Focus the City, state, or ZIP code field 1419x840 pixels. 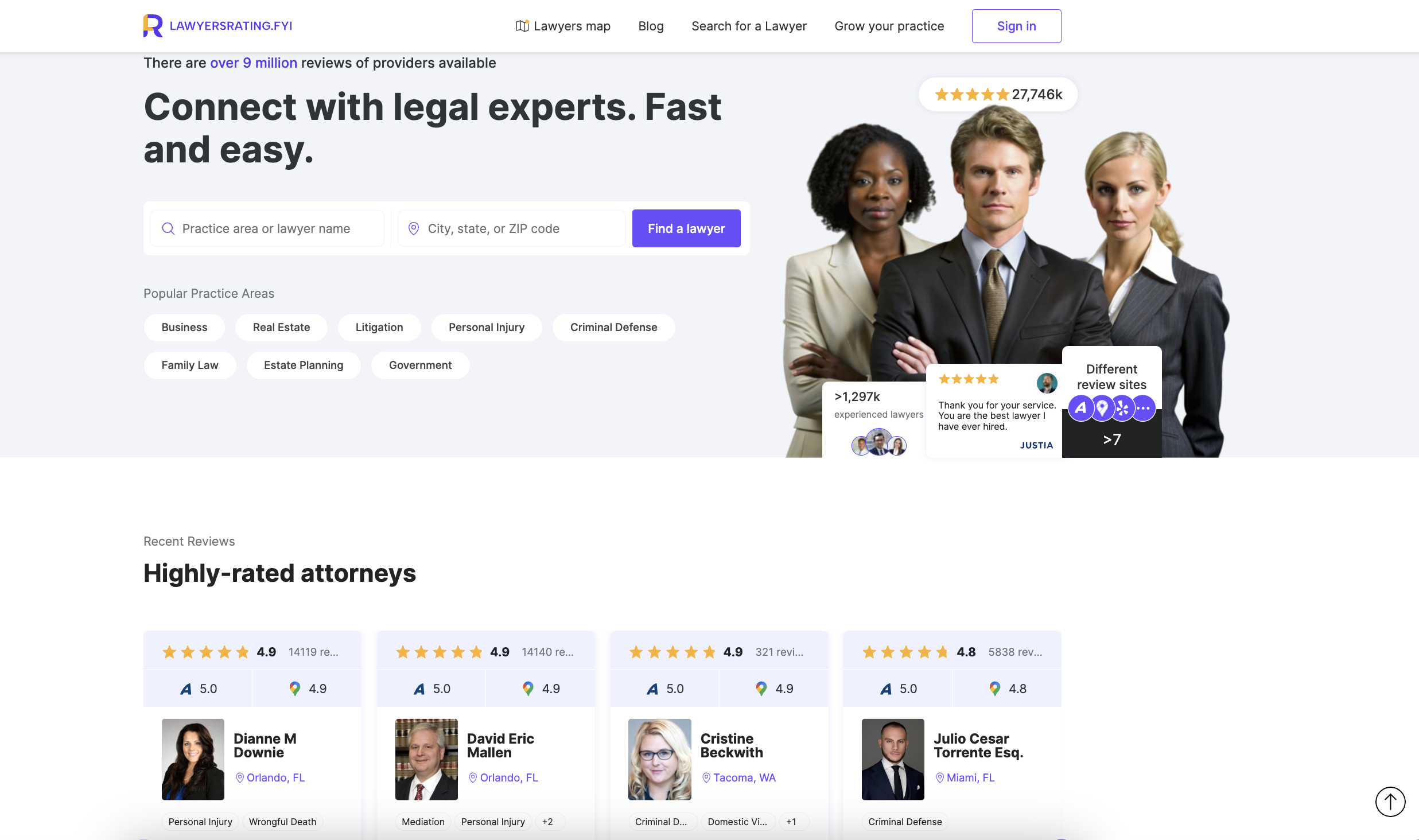[x=512, y=228]
